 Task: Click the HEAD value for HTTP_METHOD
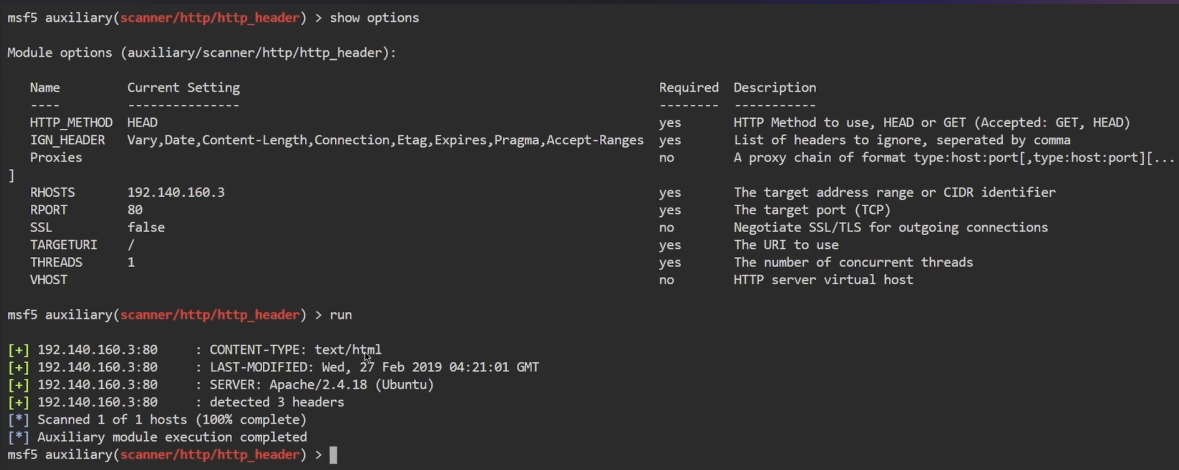(x=142, y=123)
